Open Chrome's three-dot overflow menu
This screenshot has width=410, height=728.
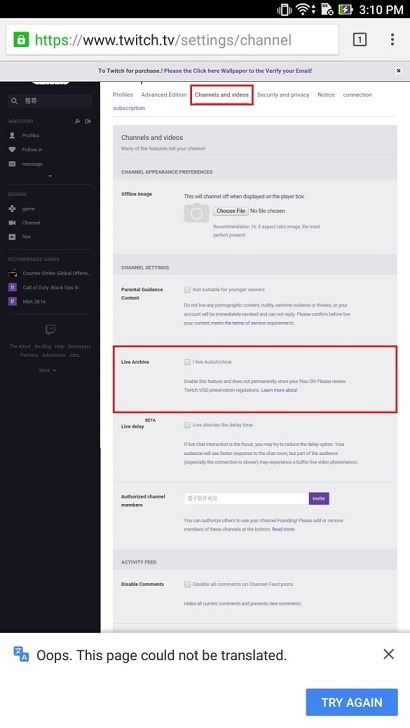(392, 39)
